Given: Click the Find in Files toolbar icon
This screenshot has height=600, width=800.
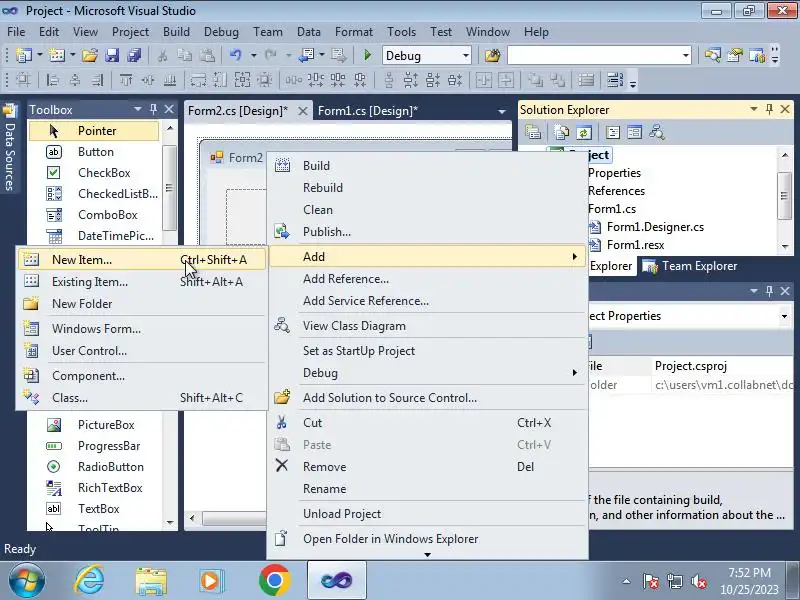Looking at the screenshot, I should point(492,55).
